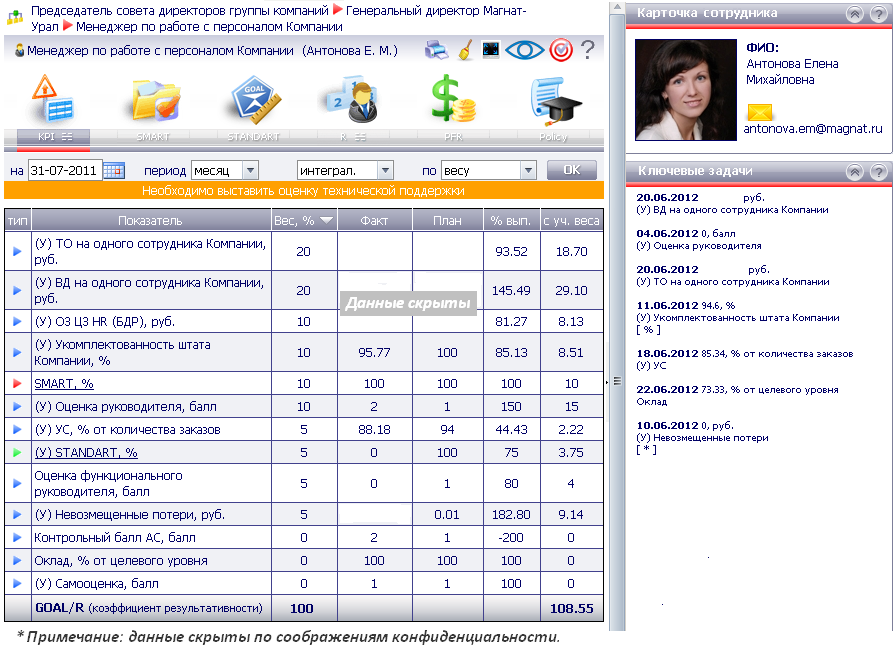Viewport: 895px width, 653px height.
Task: Open the PFR dollar coins icon
Action: tap(453, 98)
